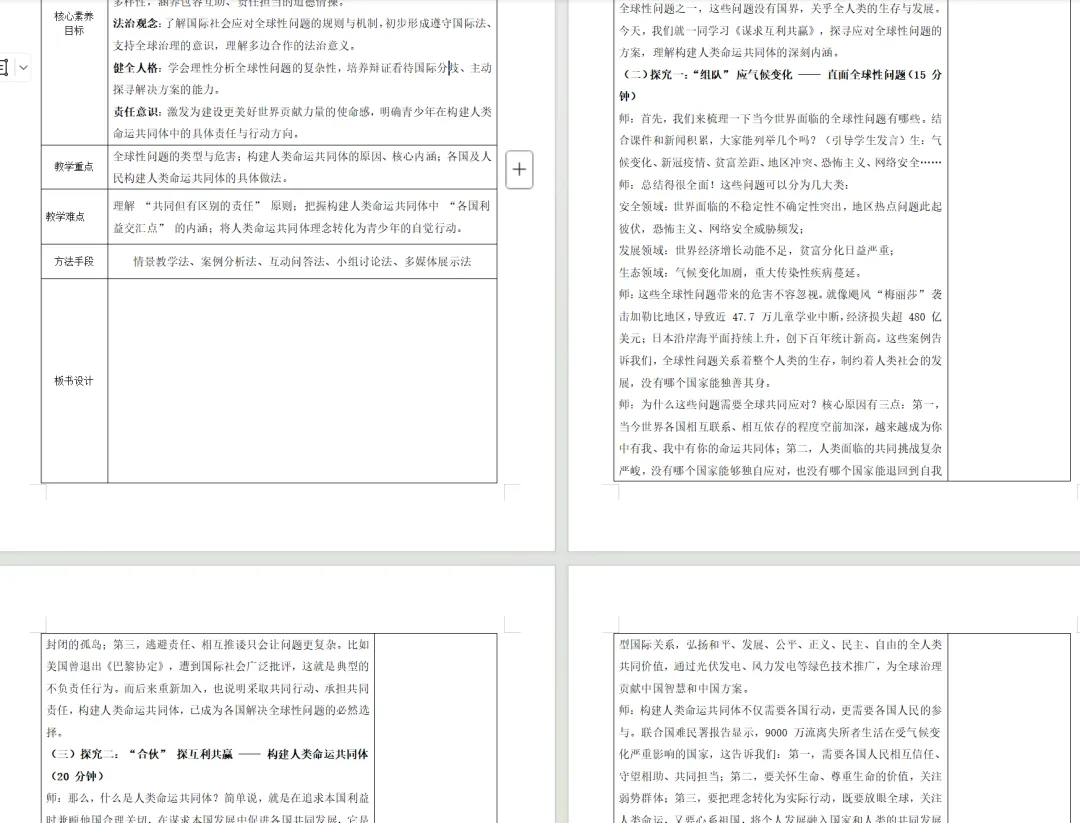Click the bold 责任意识 label
Screen dimensions: 1080x823
point(136,112)
